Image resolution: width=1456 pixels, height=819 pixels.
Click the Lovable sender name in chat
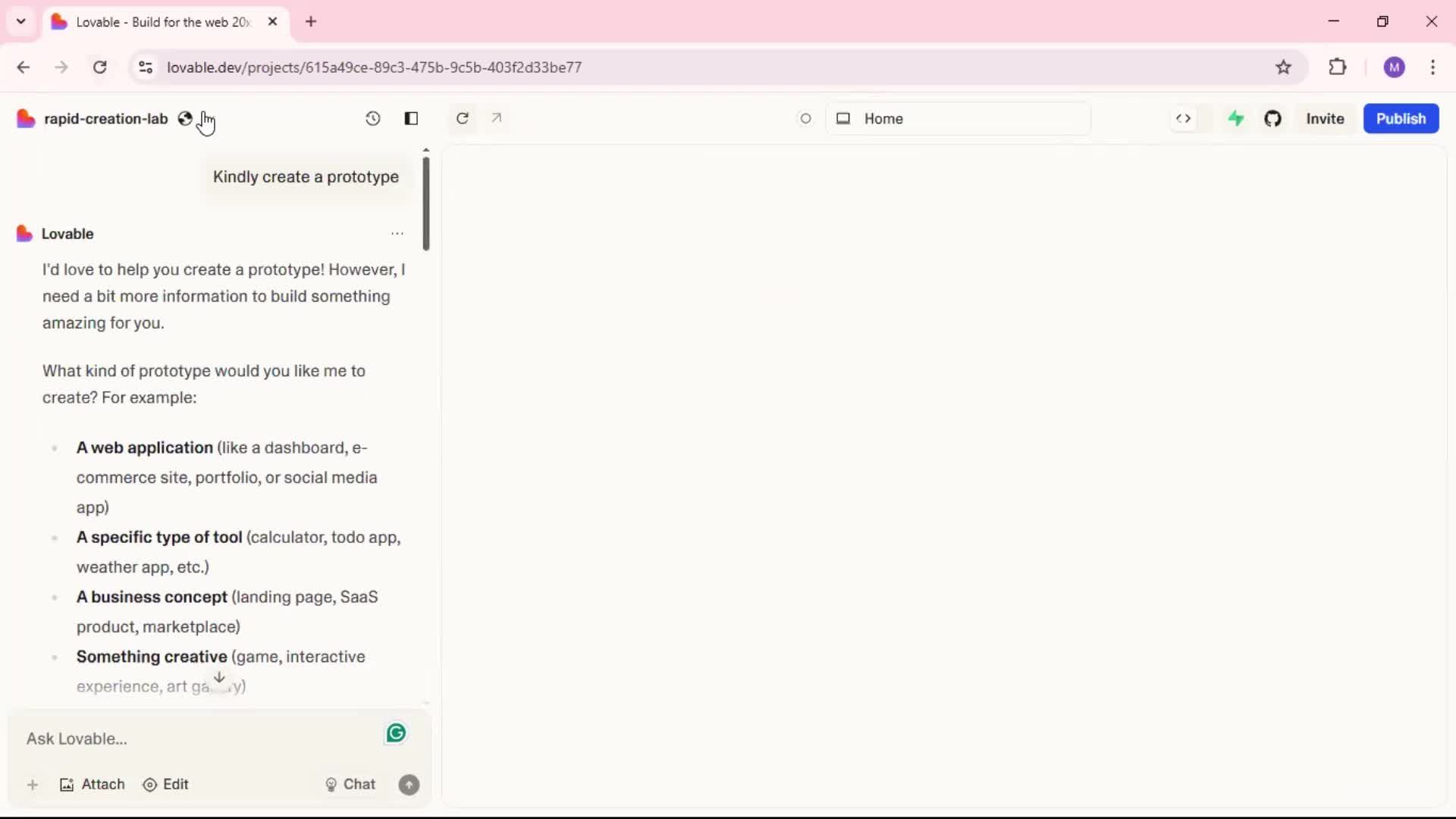click(67, 234)
